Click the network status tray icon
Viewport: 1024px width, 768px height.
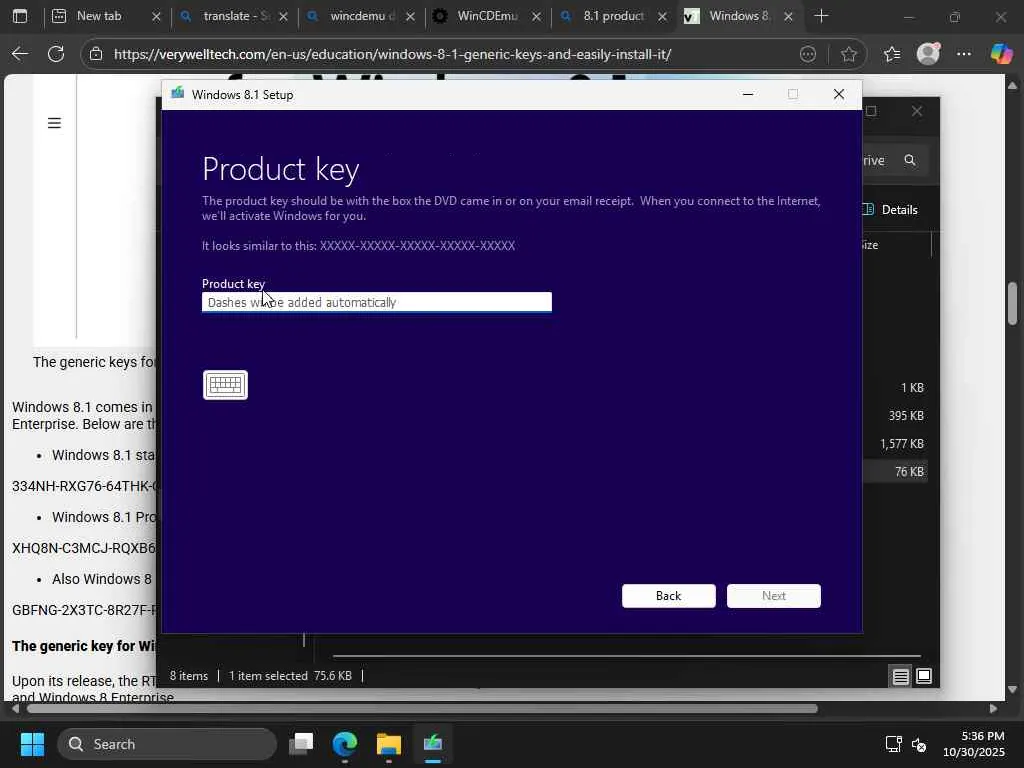893,744
